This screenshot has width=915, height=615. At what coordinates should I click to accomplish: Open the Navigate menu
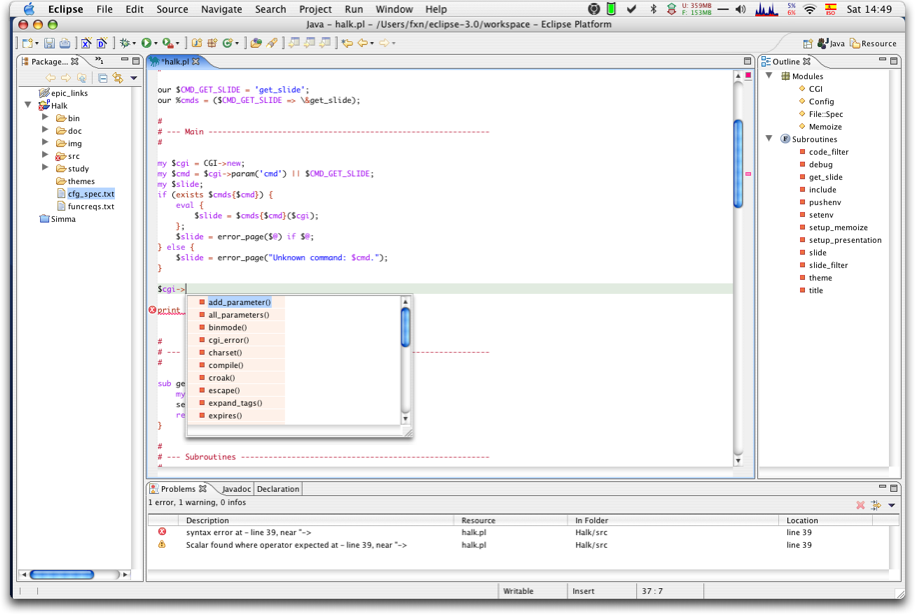(221, 9)
